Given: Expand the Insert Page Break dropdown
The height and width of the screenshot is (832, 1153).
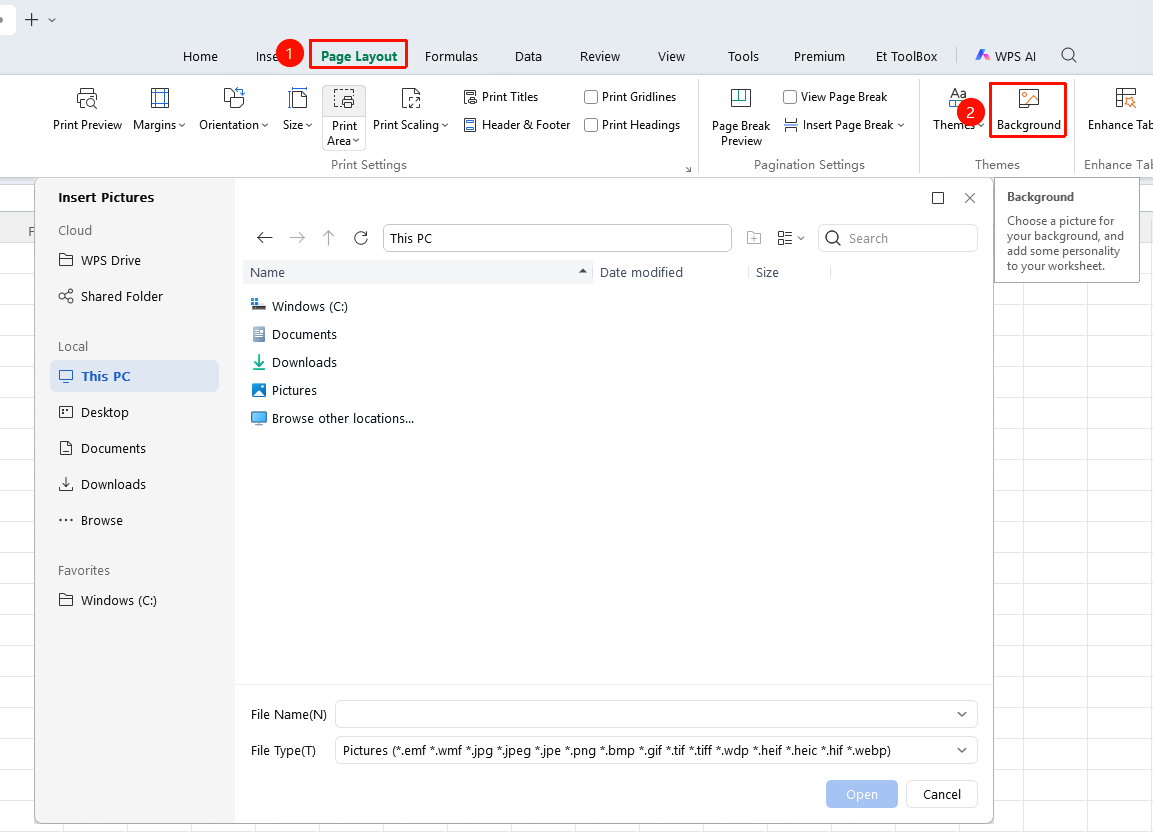Looking at the screenshot, I should point(901,125).
